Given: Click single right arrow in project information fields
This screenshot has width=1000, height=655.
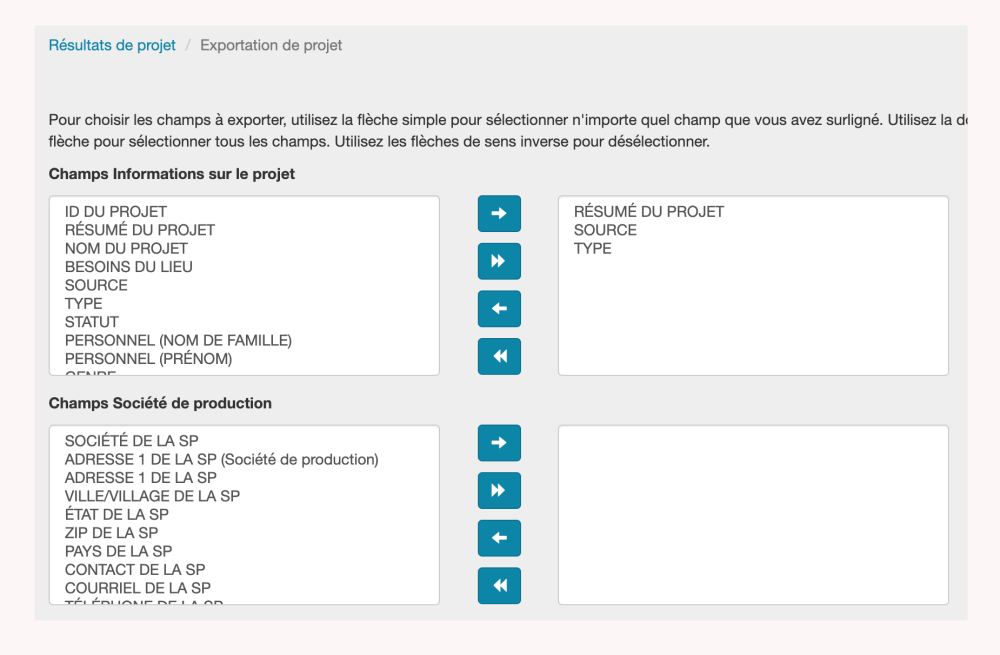Looking at the screenshot, I should point(499,213).
